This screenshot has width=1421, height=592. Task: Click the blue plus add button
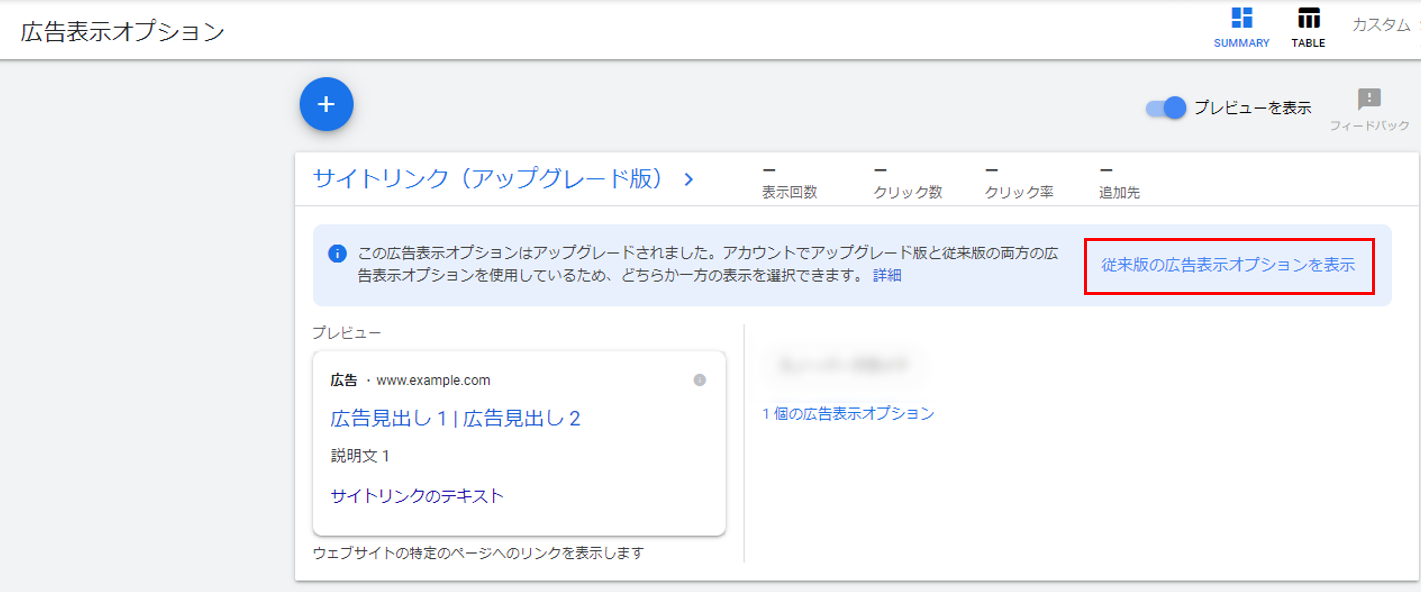tap(326, 104)
